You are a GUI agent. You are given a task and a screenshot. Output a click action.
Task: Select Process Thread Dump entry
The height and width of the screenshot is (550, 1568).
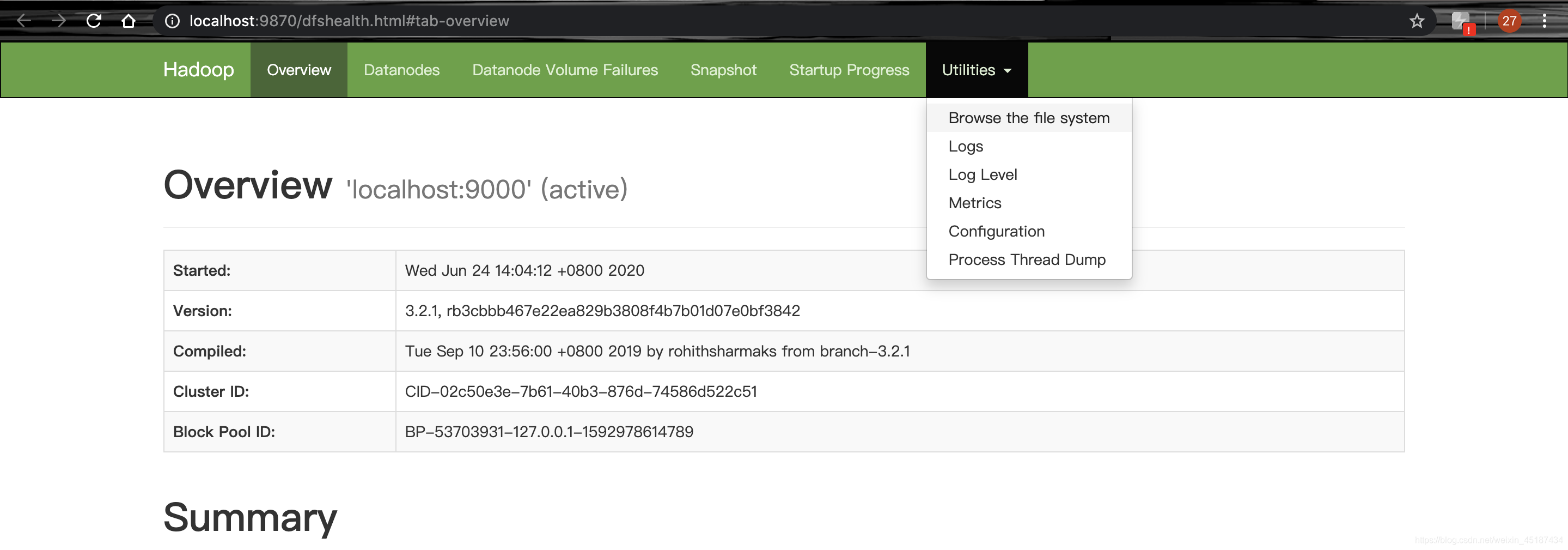click(1029, 259)
